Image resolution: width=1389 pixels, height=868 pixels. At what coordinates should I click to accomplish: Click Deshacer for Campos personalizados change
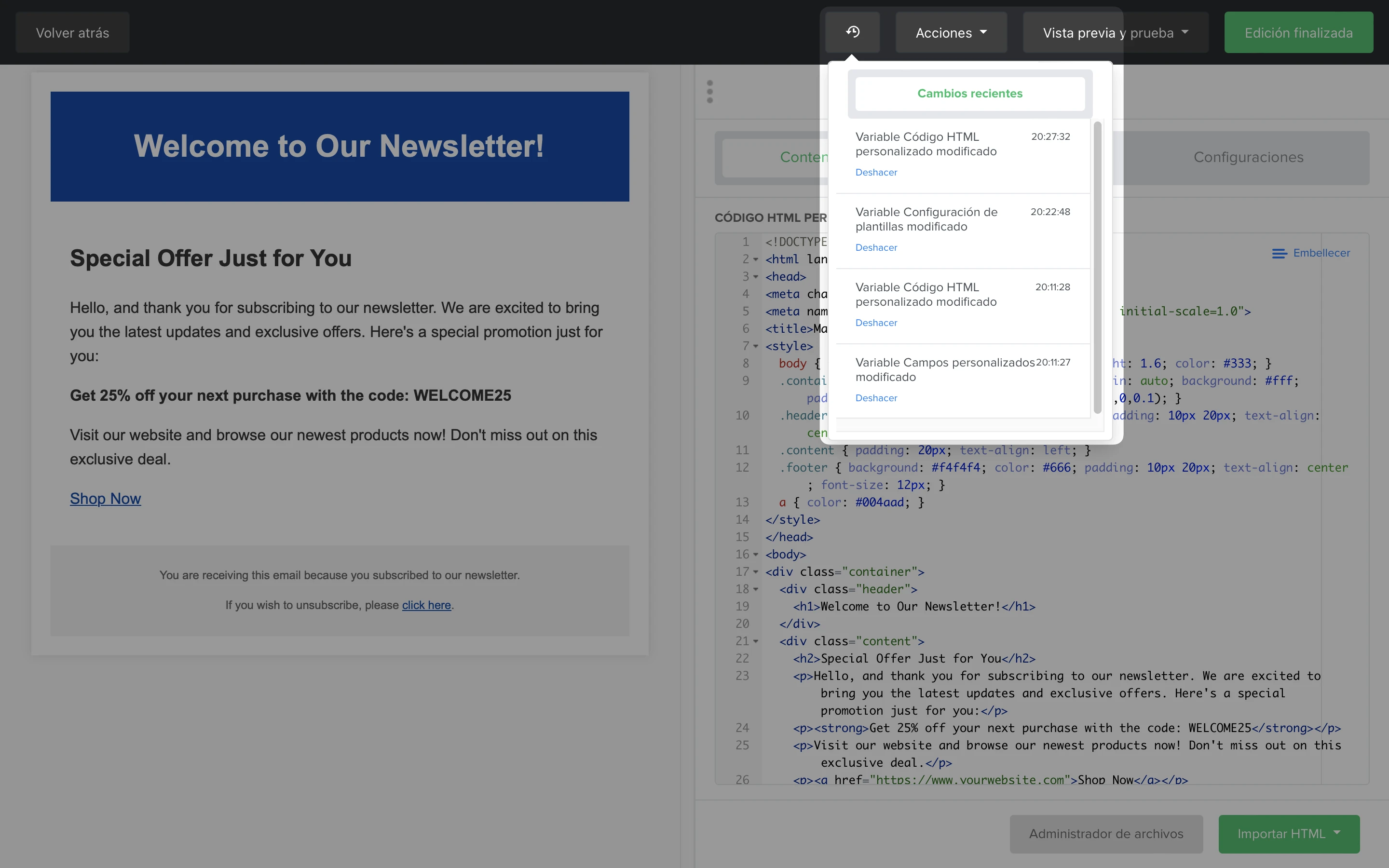[x=876, y=398]
